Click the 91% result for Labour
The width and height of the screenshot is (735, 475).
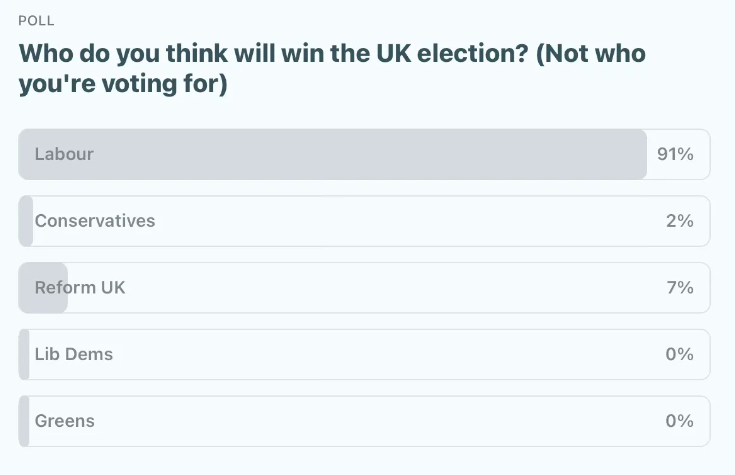click(675, 154)
